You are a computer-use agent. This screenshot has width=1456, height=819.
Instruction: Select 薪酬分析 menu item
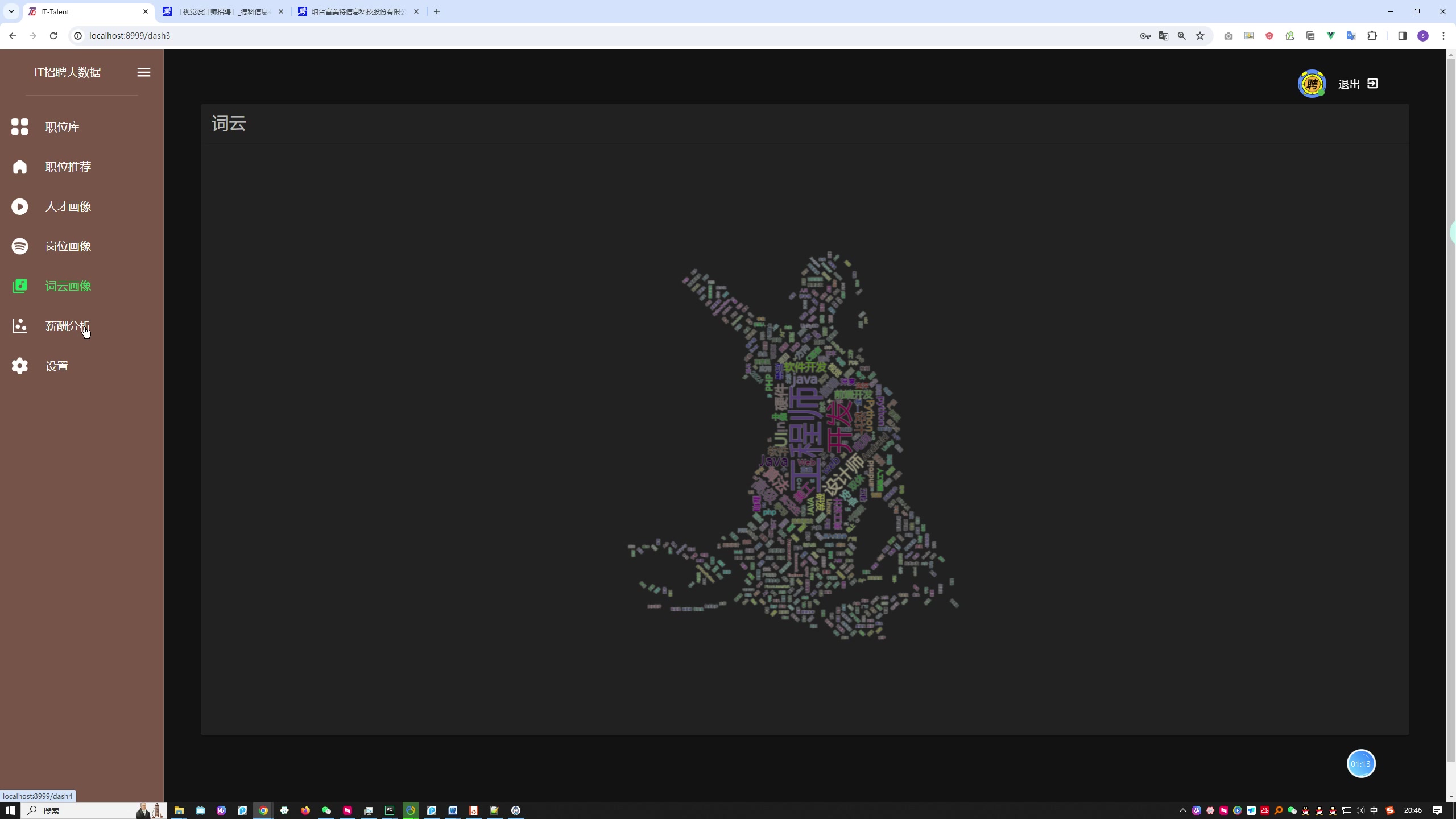(68, 326)
